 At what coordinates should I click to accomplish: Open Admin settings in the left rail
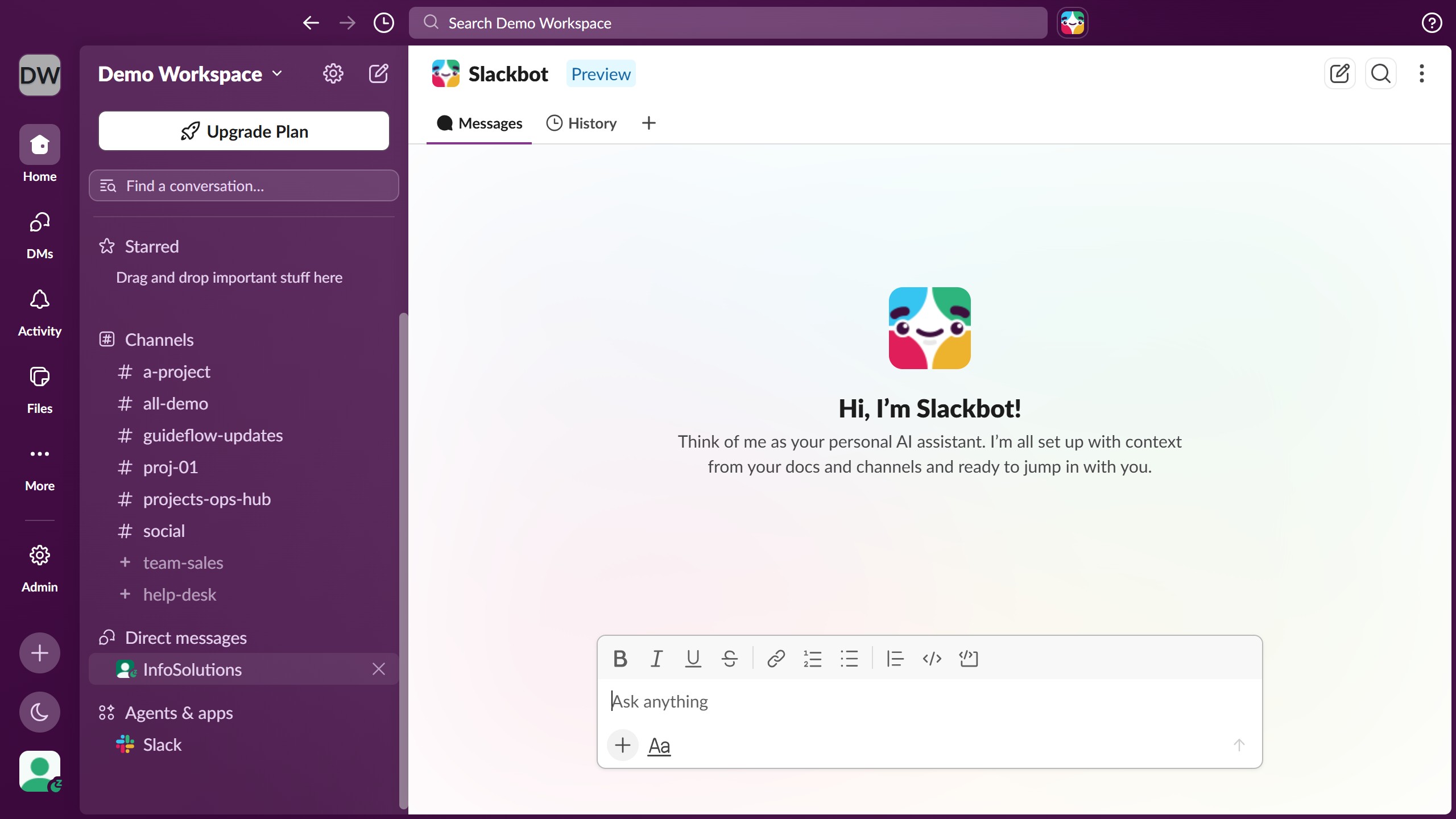click(x=40, y=568)
